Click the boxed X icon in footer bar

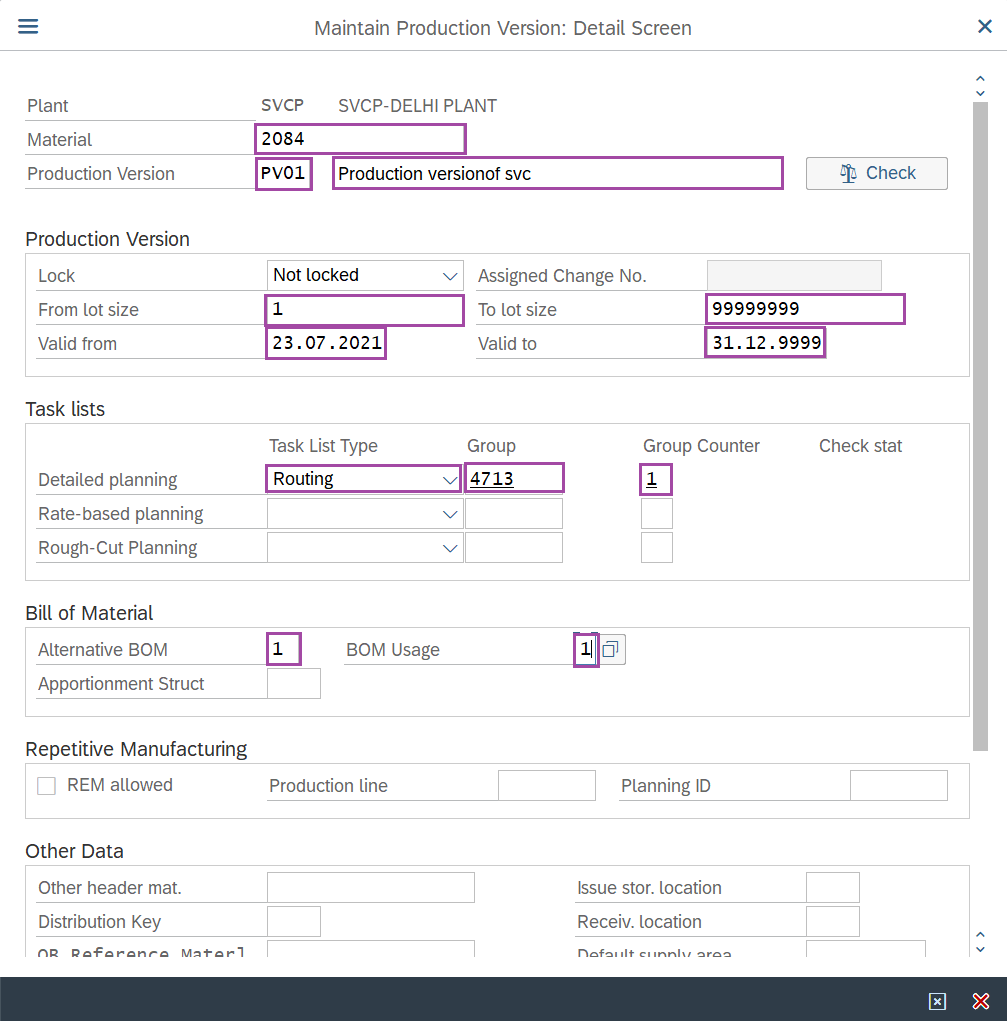937,1001
